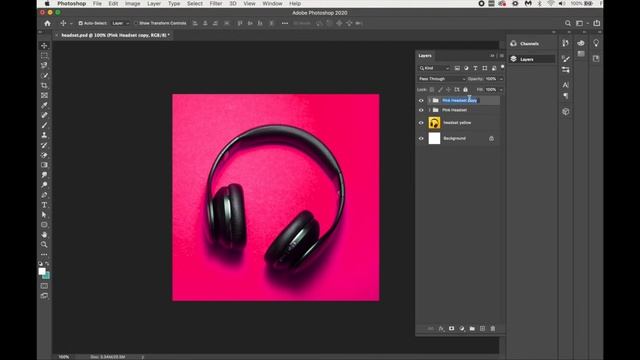Toggle layer filtering on/off switch
The image size is (640, 360).
click(x=502, y=68)
